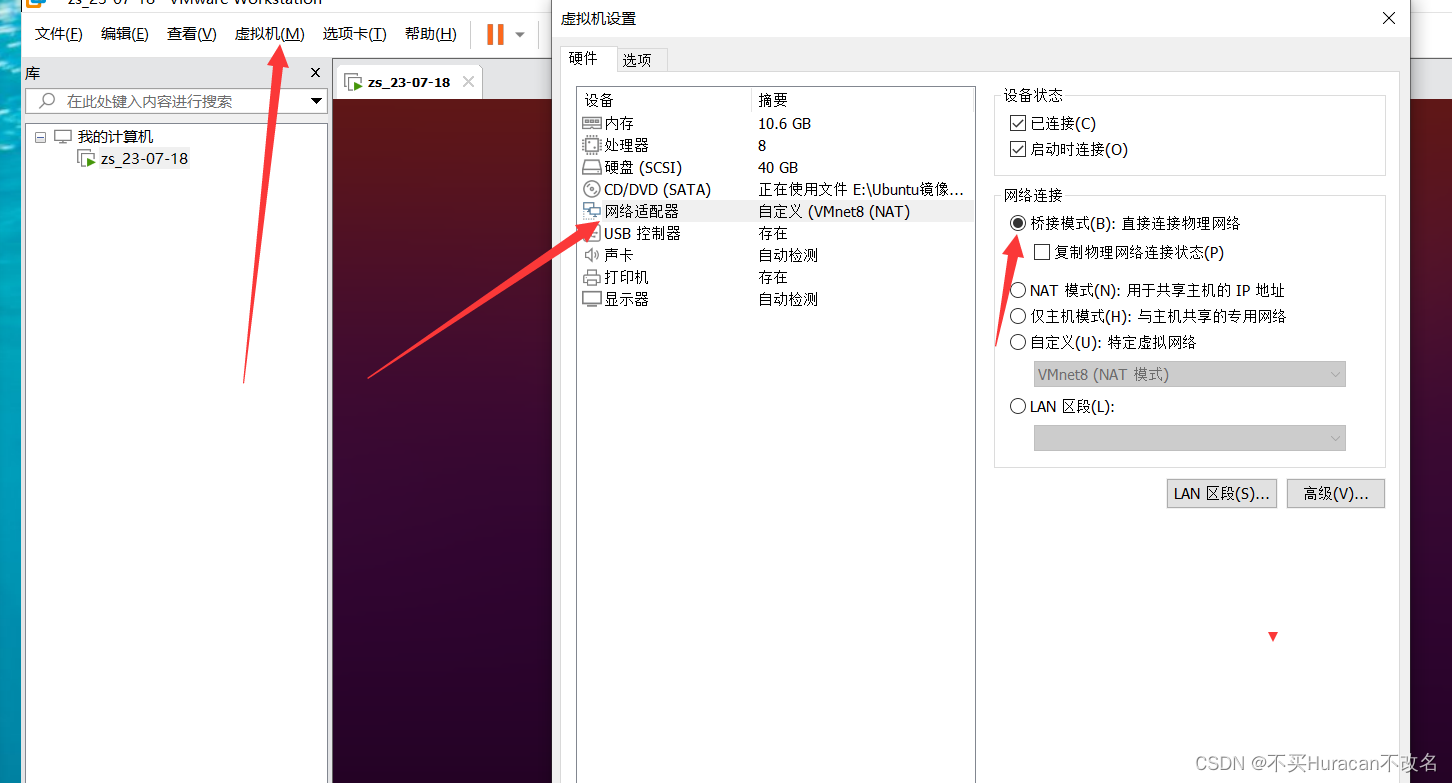Screen dimensions: 1452x783
Task: Select Custom (U) virtual network radio
Action: [x=1018, y=342]
